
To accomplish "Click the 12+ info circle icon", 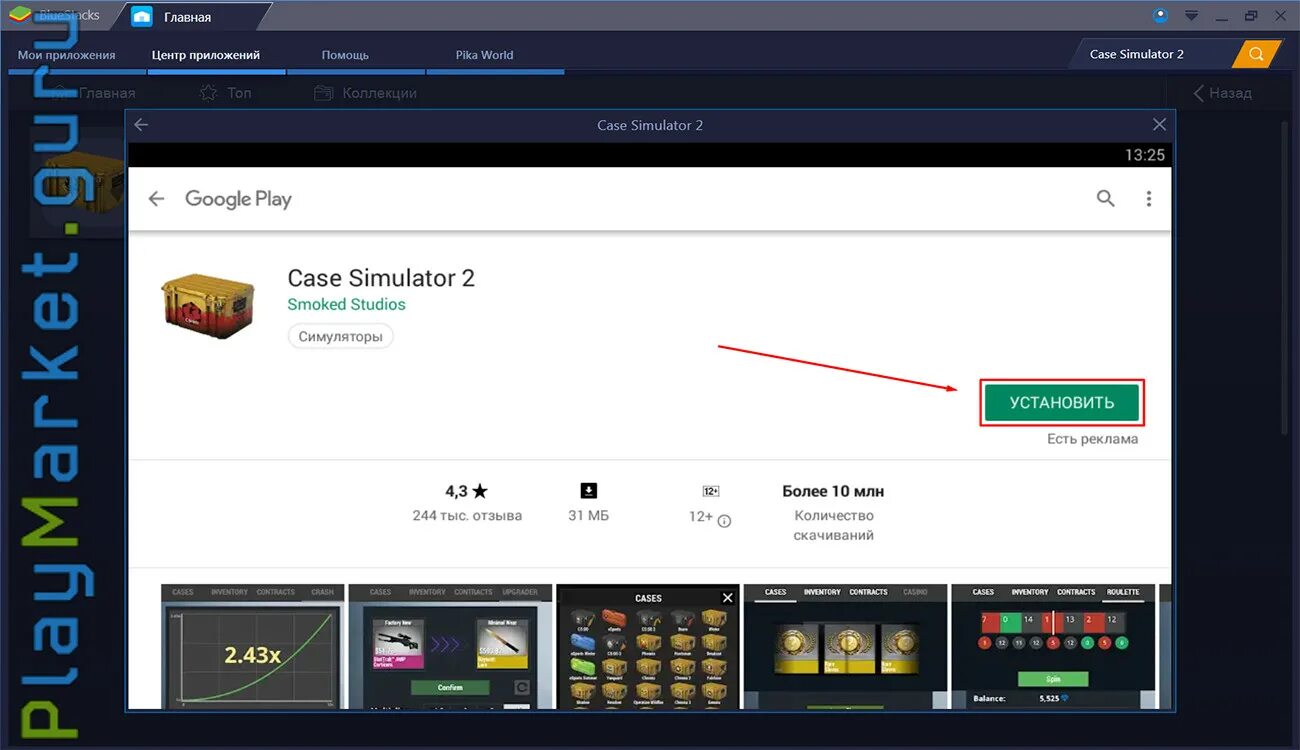I will [725, 520].
